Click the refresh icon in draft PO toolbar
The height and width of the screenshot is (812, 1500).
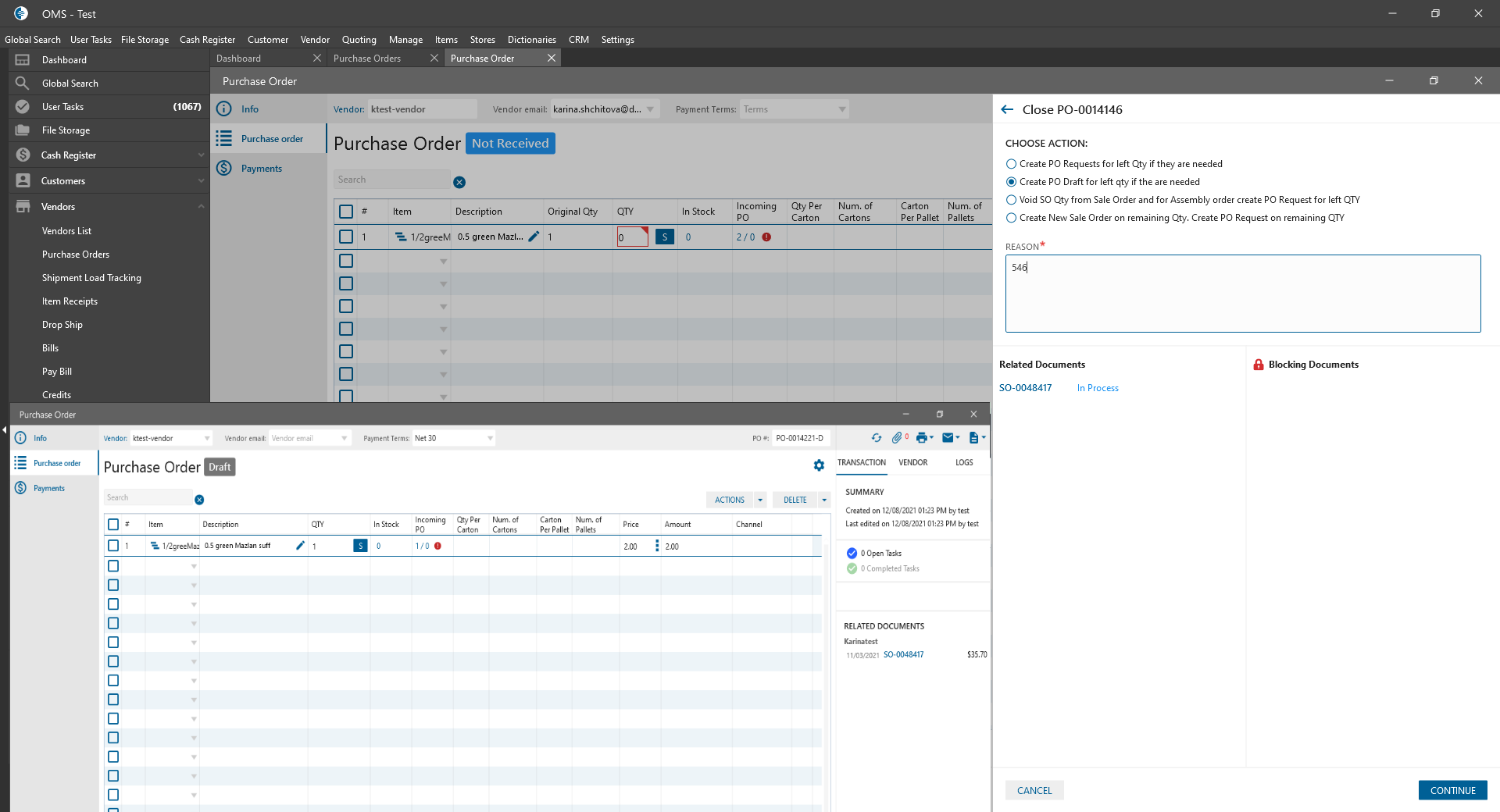876,438
